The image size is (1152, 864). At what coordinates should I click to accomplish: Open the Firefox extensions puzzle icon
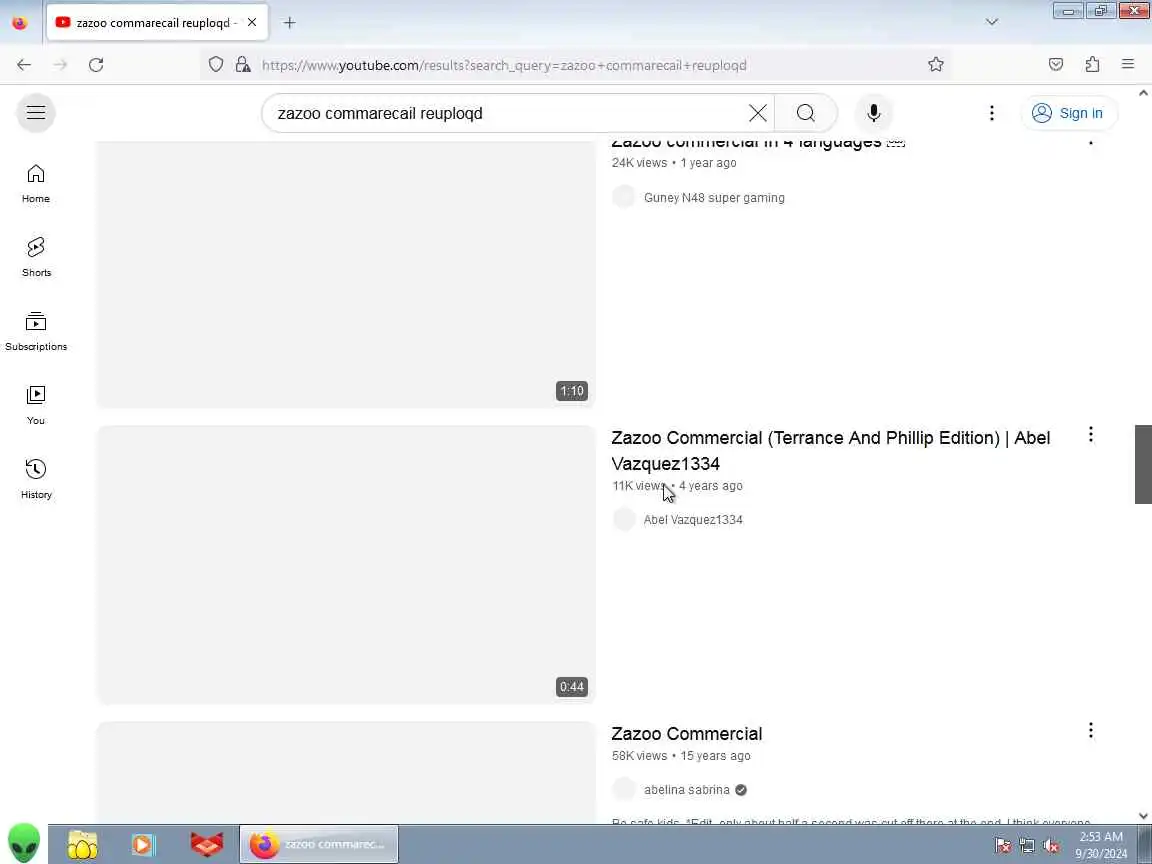[x=1092, y=65]
